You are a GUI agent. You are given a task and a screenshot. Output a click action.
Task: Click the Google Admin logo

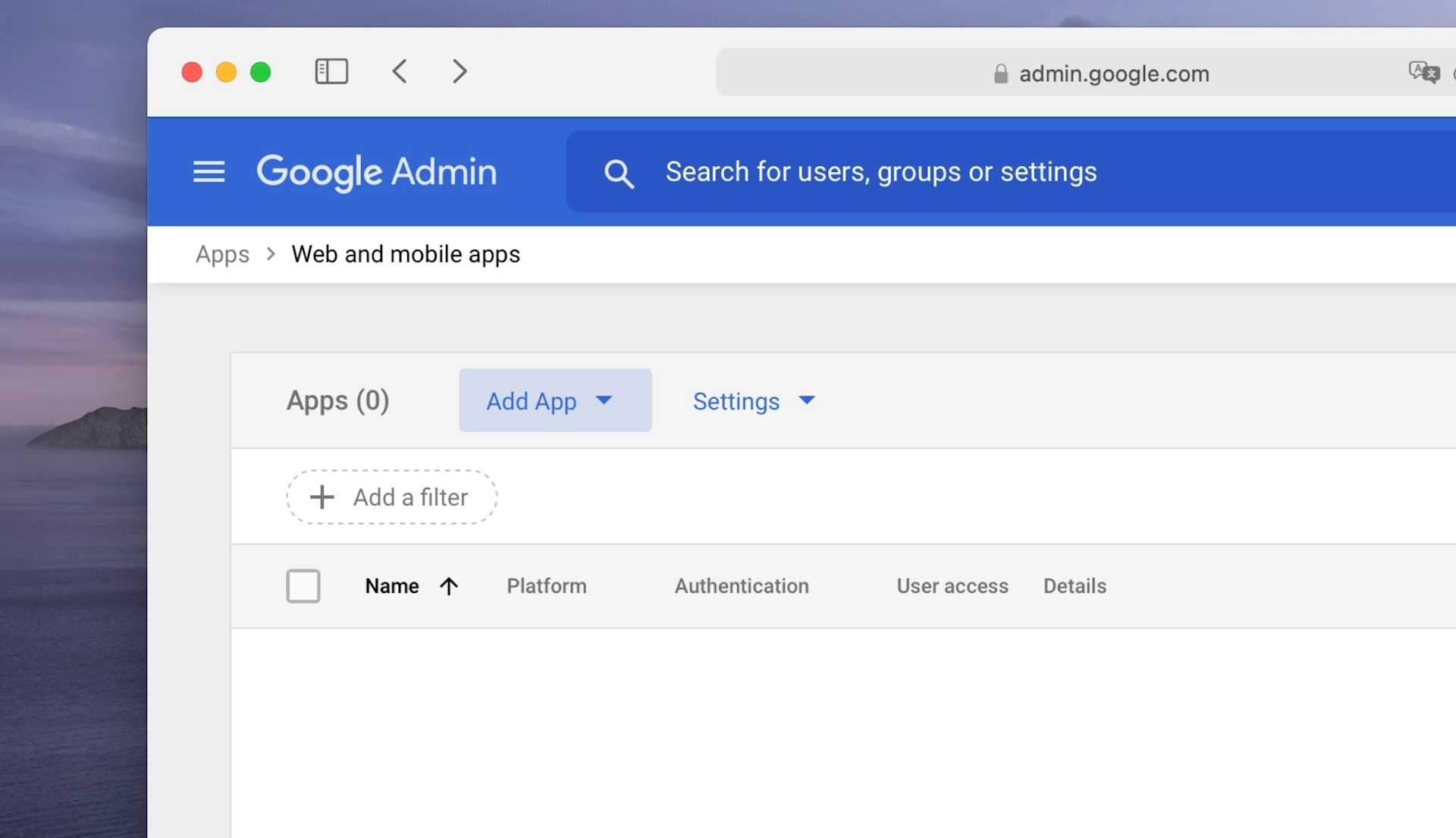coord(377,172)
